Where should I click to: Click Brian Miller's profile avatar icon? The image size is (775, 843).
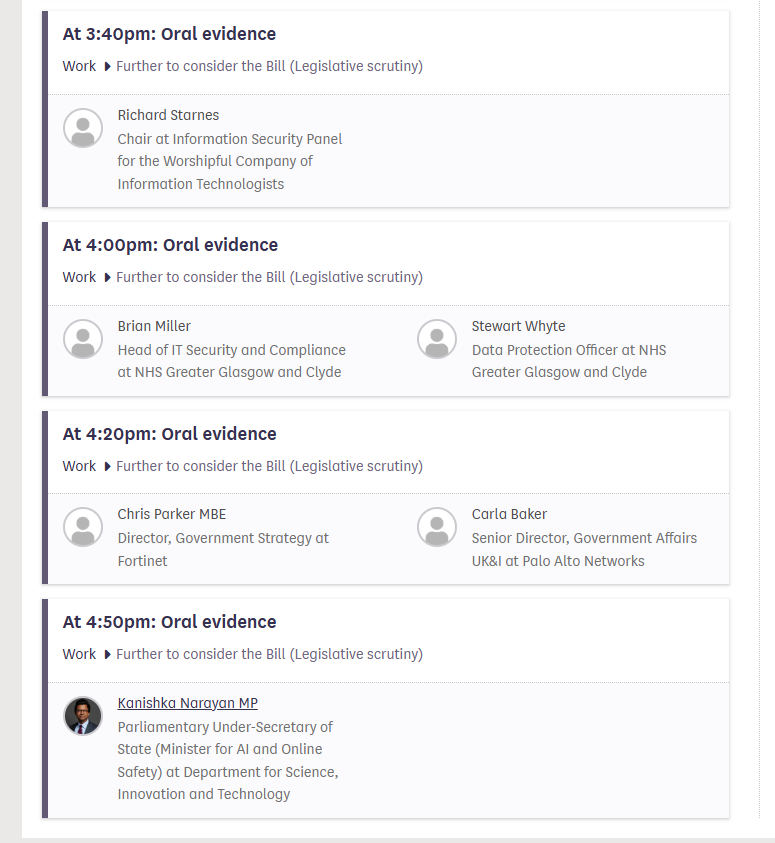click(x=83, y=339)
